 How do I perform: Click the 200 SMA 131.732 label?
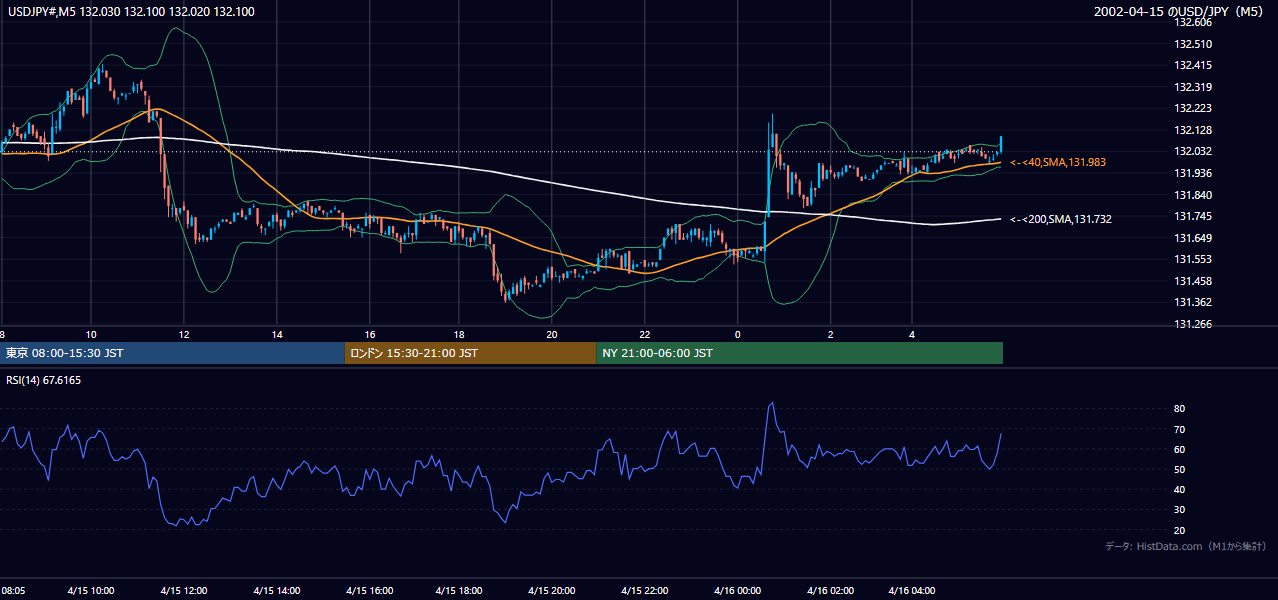pyautogui.click(x=1061, y=219)
